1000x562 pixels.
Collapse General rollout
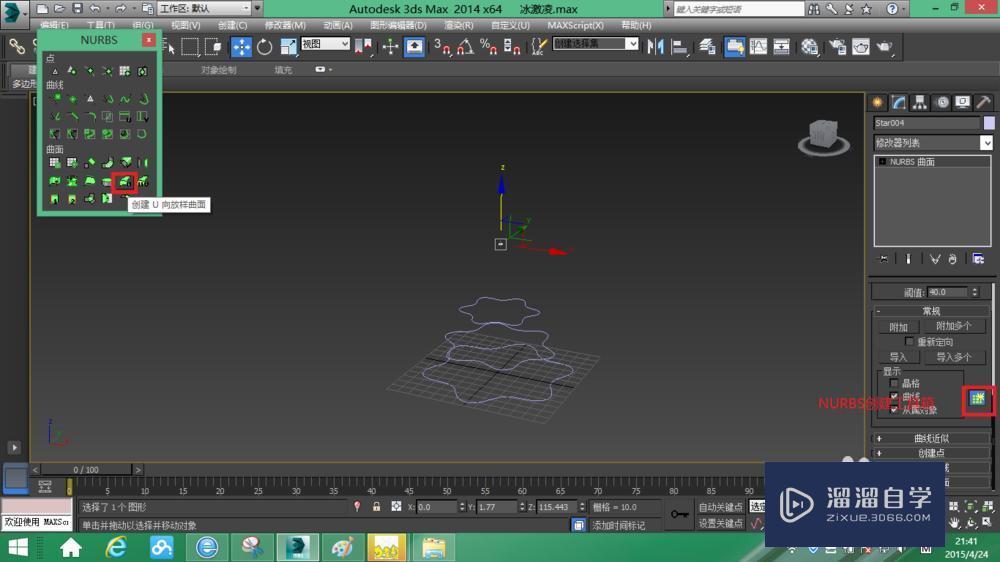(x=932, y=311)
